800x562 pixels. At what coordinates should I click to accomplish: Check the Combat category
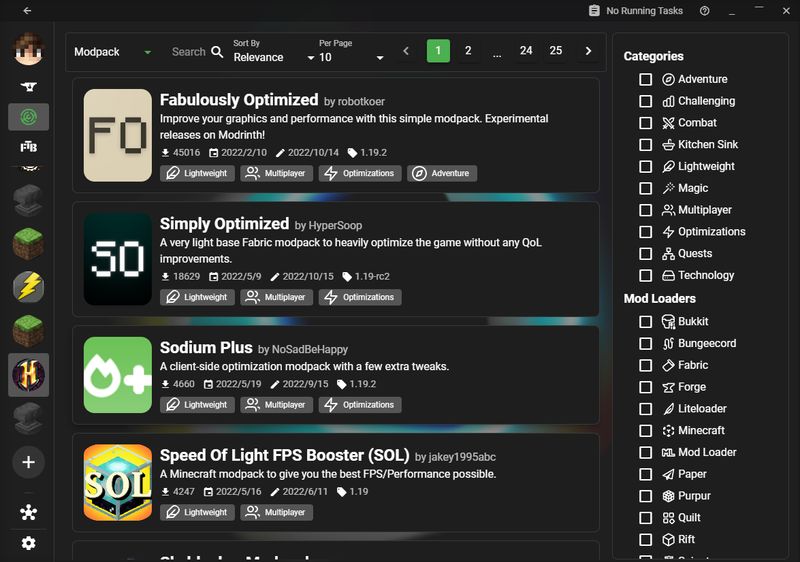(x=645, y=123)
